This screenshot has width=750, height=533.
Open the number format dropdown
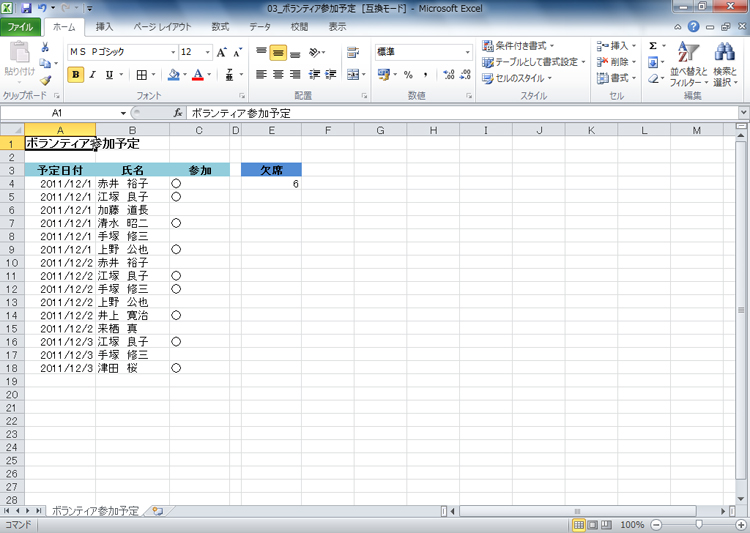[x=467, y=52]
